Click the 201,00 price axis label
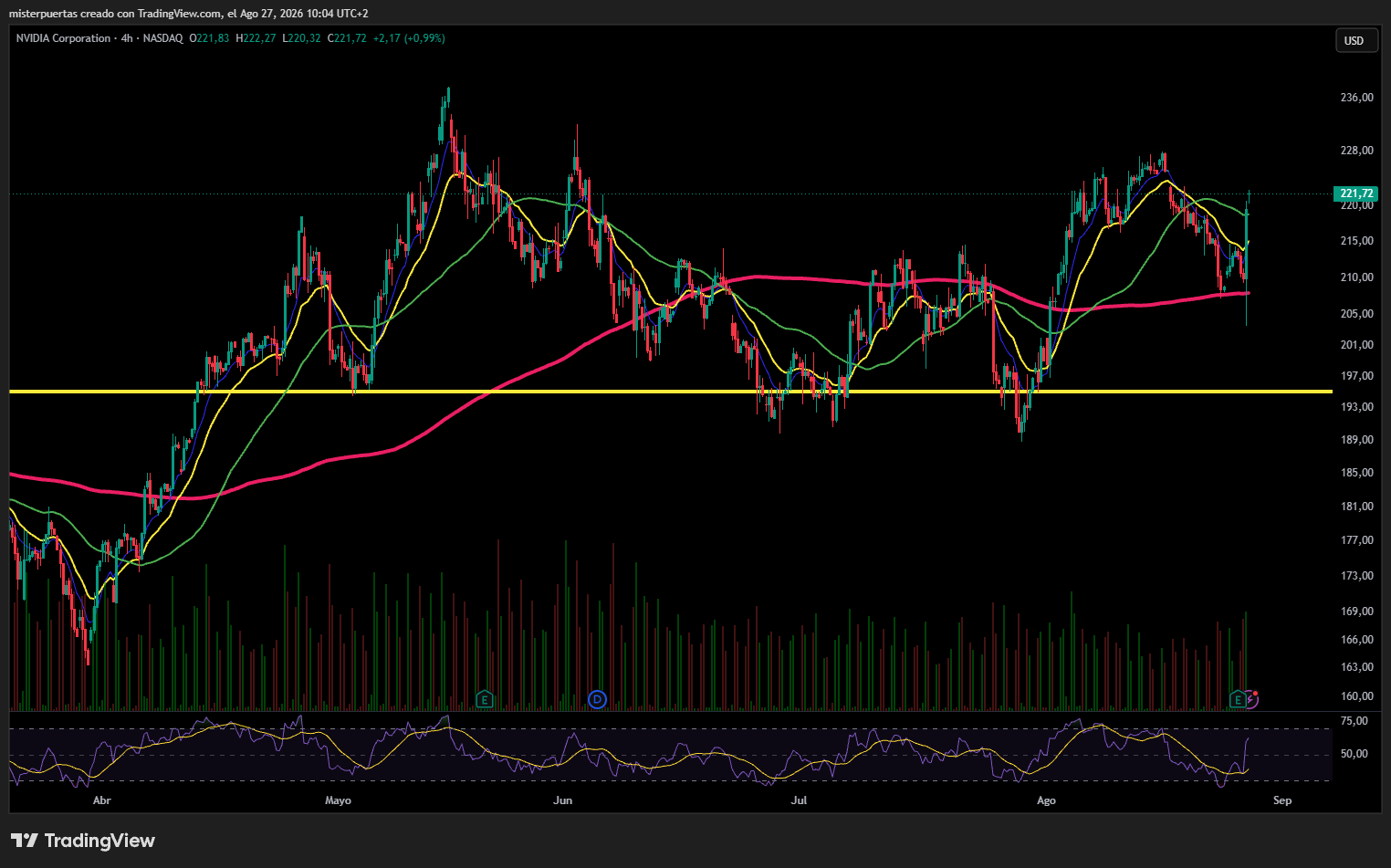This screenshot has width=1391, height=868. point(1356,345)
